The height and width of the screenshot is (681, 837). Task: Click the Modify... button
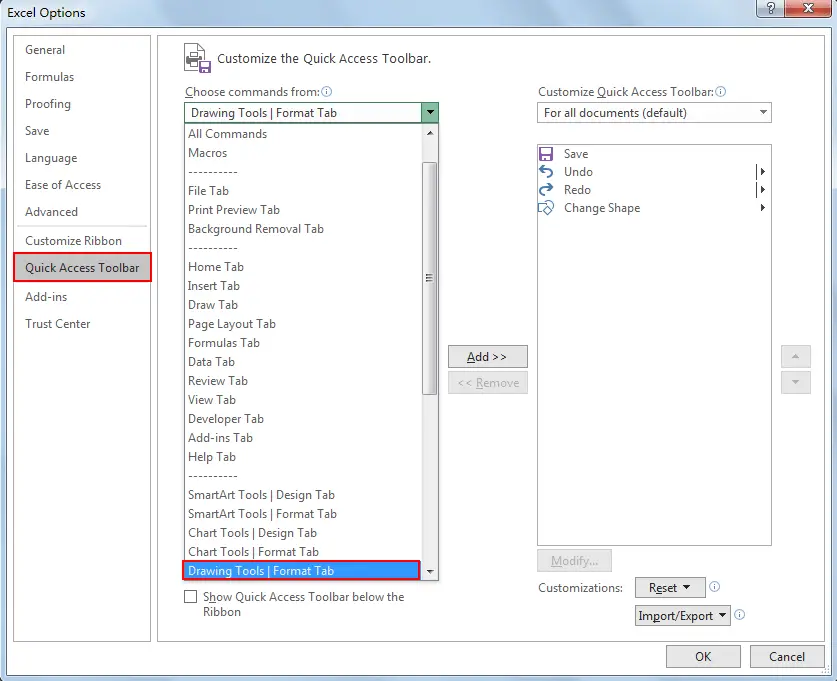574,561
